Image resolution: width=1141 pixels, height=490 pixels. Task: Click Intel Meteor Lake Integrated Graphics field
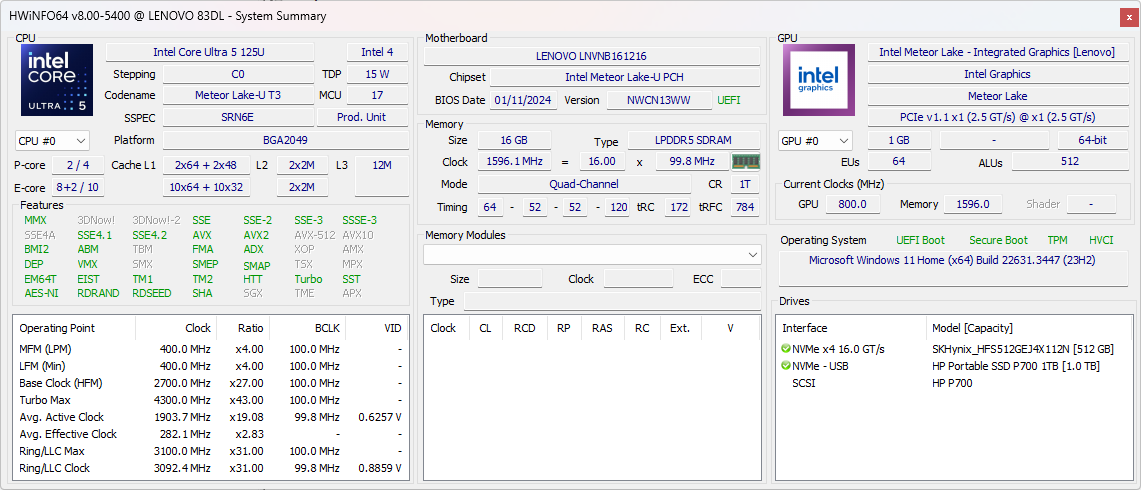click(997, 52)
